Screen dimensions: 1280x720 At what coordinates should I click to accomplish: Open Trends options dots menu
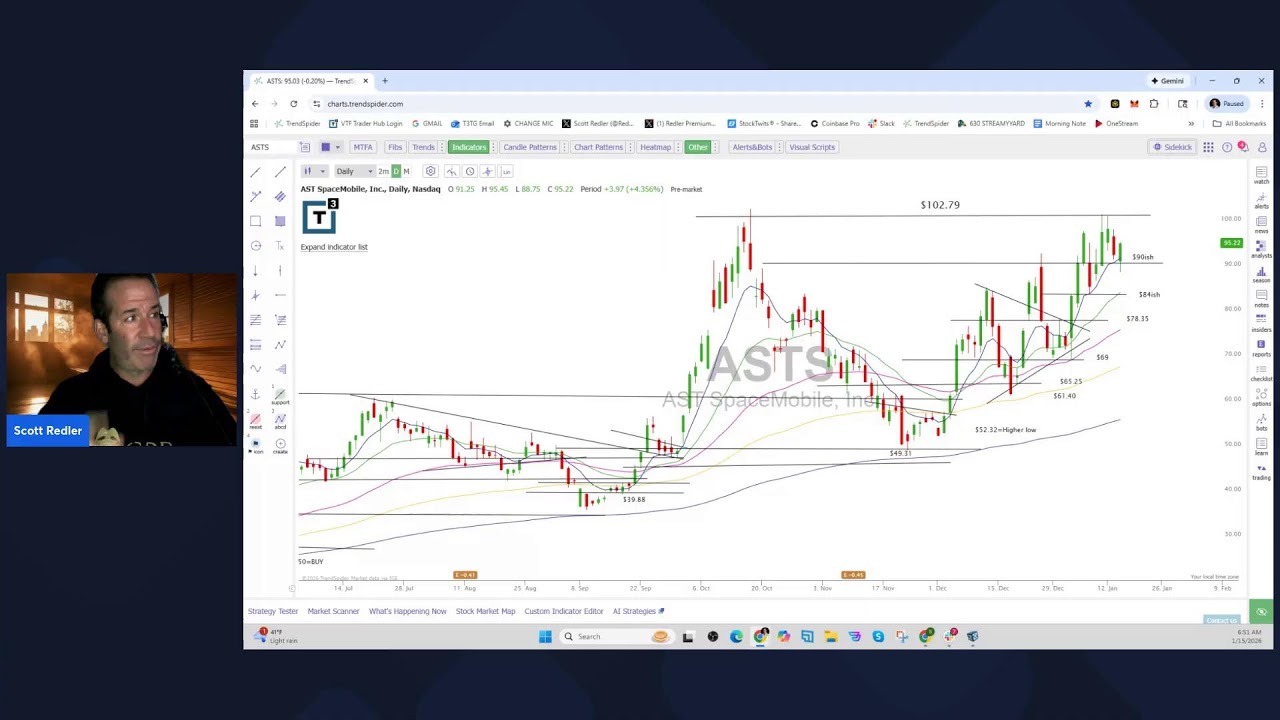click(x=442, y=147)
